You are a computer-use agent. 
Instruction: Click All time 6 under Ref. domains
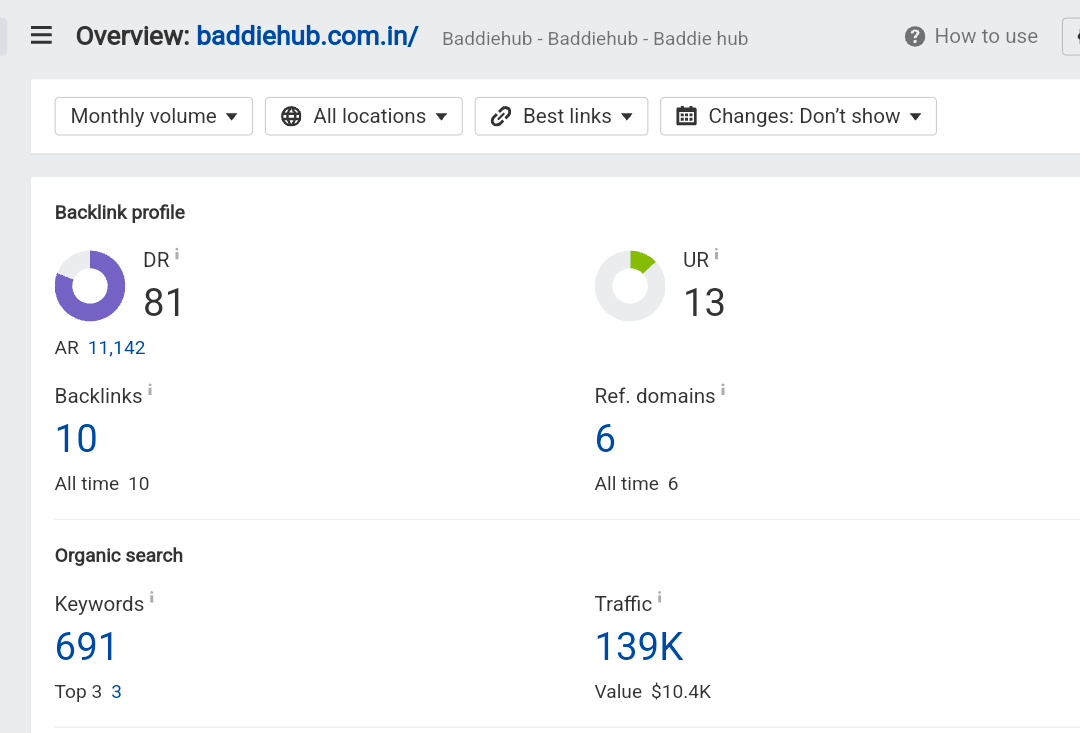pos(636,484)
